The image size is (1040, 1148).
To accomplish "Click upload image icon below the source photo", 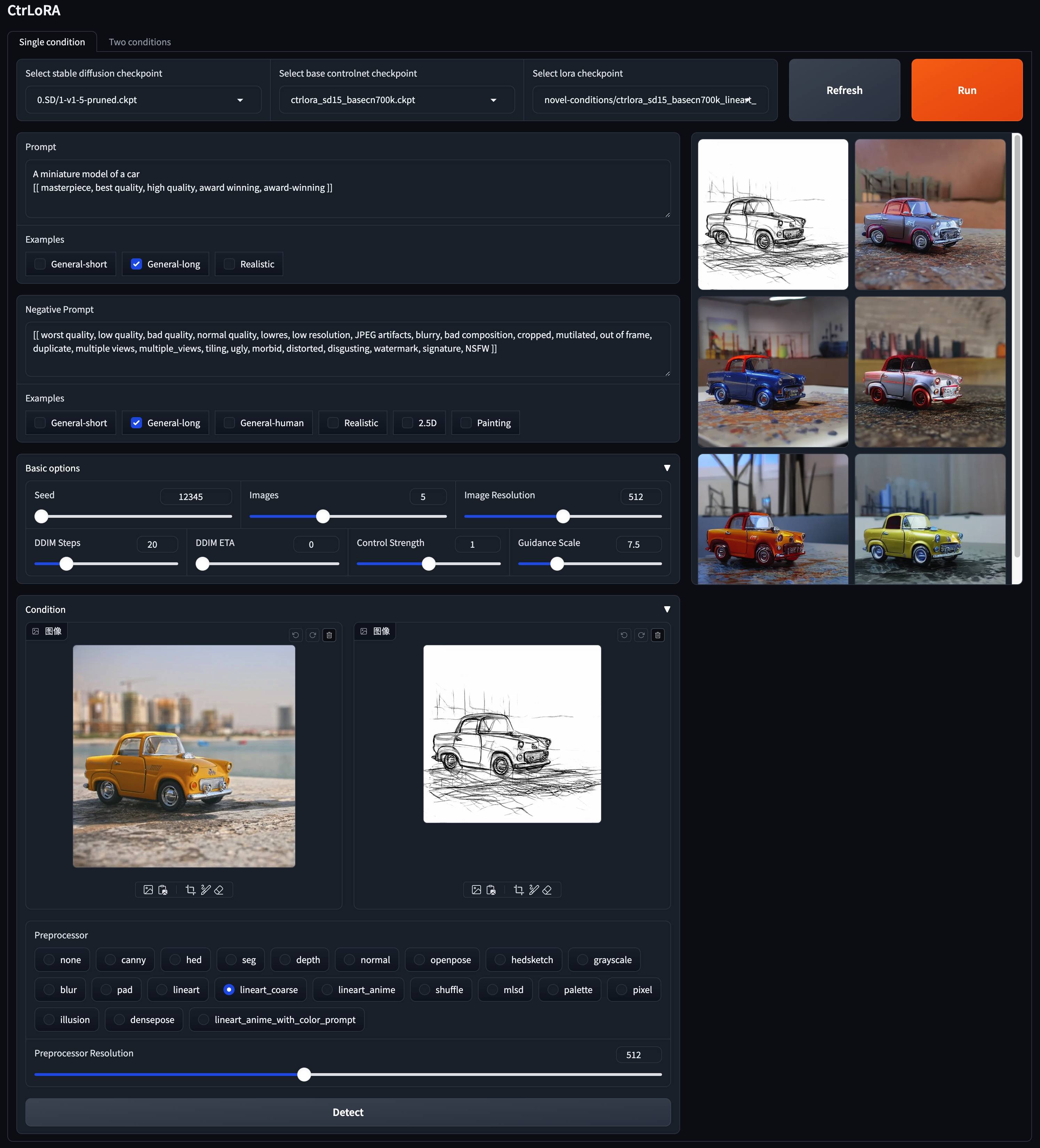I will [x=148, y=890].
